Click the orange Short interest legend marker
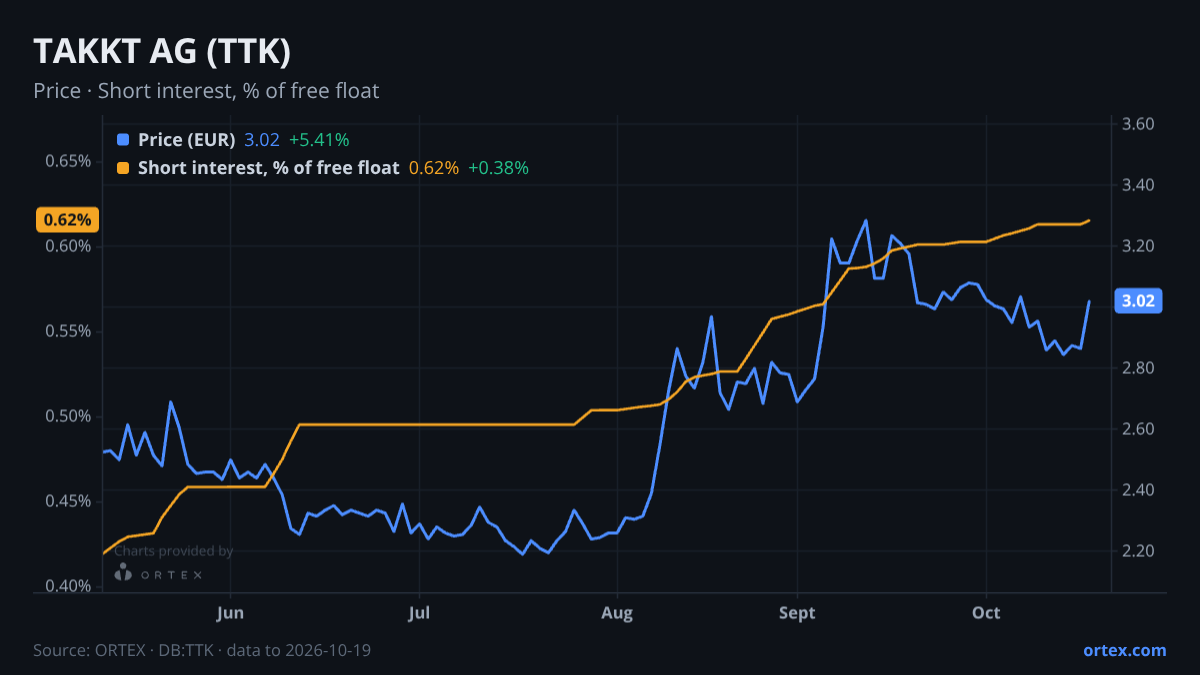This screenshot has width=1200, height=675. (x=123, y=168)
